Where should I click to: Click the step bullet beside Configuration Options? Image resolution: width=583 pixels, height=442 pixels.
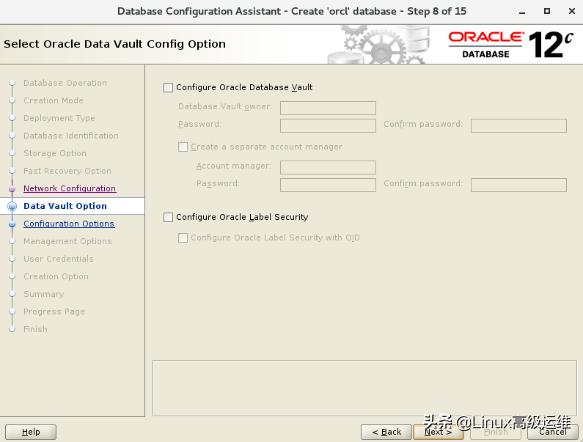pyautogui.click(x=12, y=224)
